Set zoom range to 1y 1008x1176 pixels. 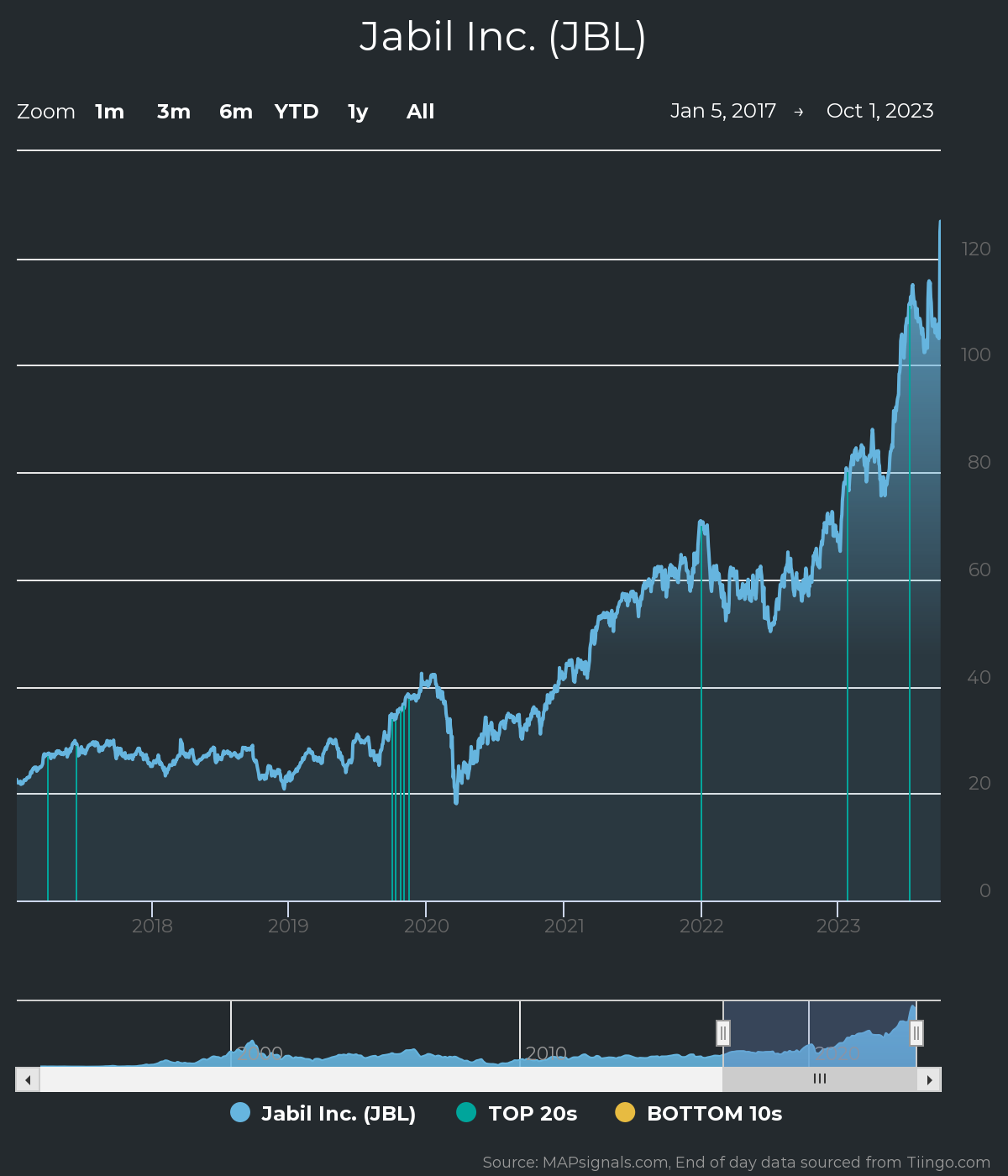pyautogui.click(x=358, y=112)
